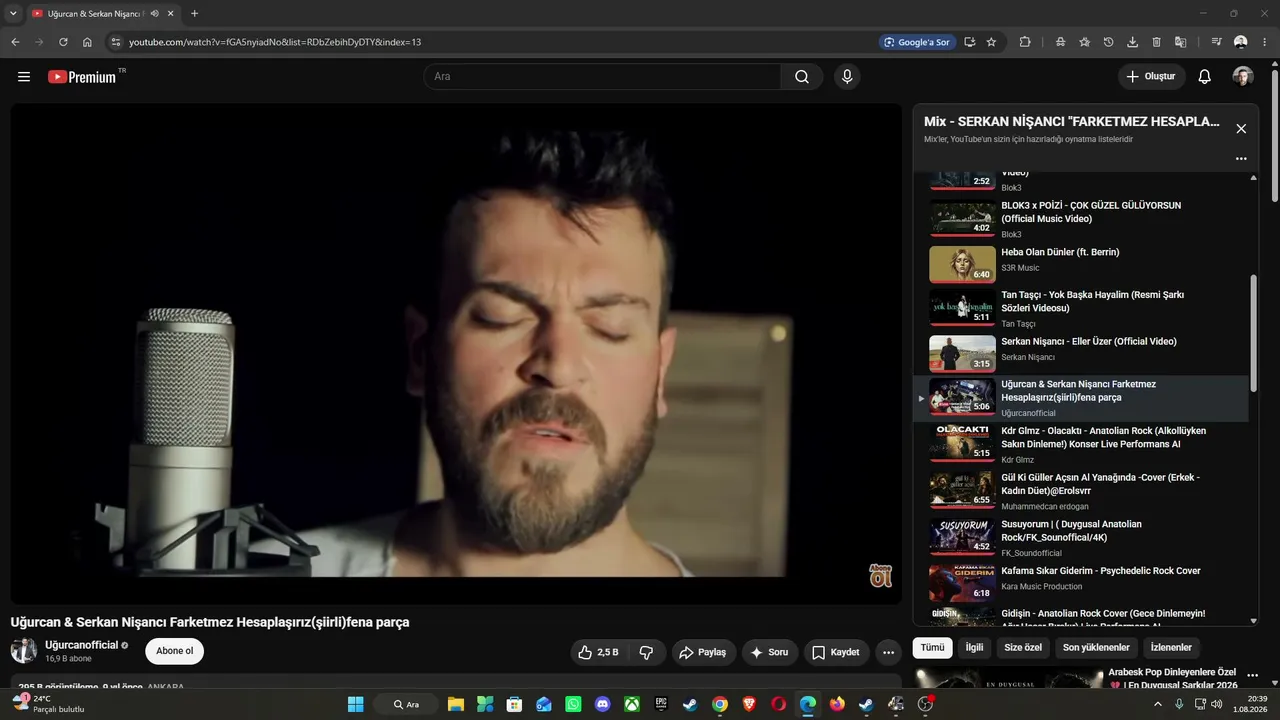Play BLOK3 x POİZİ Çok Güzel Gülüyorsun
Screen dimensions: 1280x720
point(1081,218)
